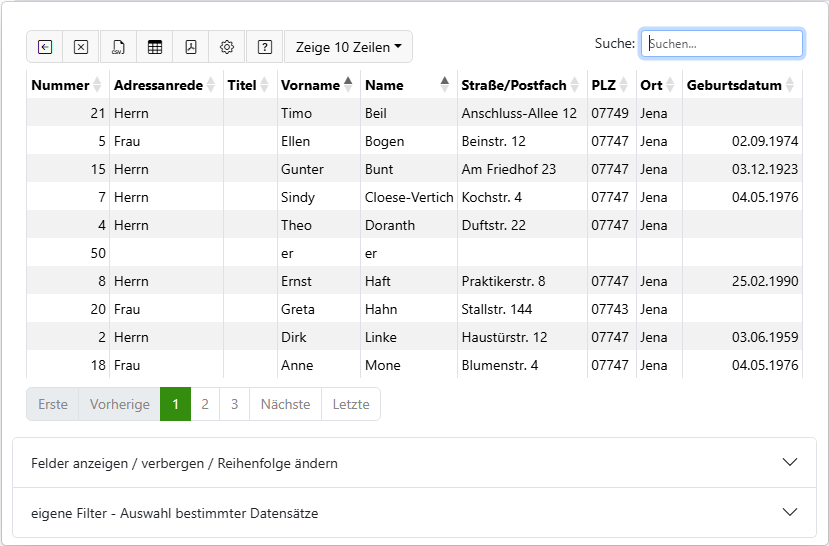Image resolution: width=829 pixels, height=546 pixels.
Task: Open the 'Zeige 10 Zeilen' dropdown
Action: 348,47
